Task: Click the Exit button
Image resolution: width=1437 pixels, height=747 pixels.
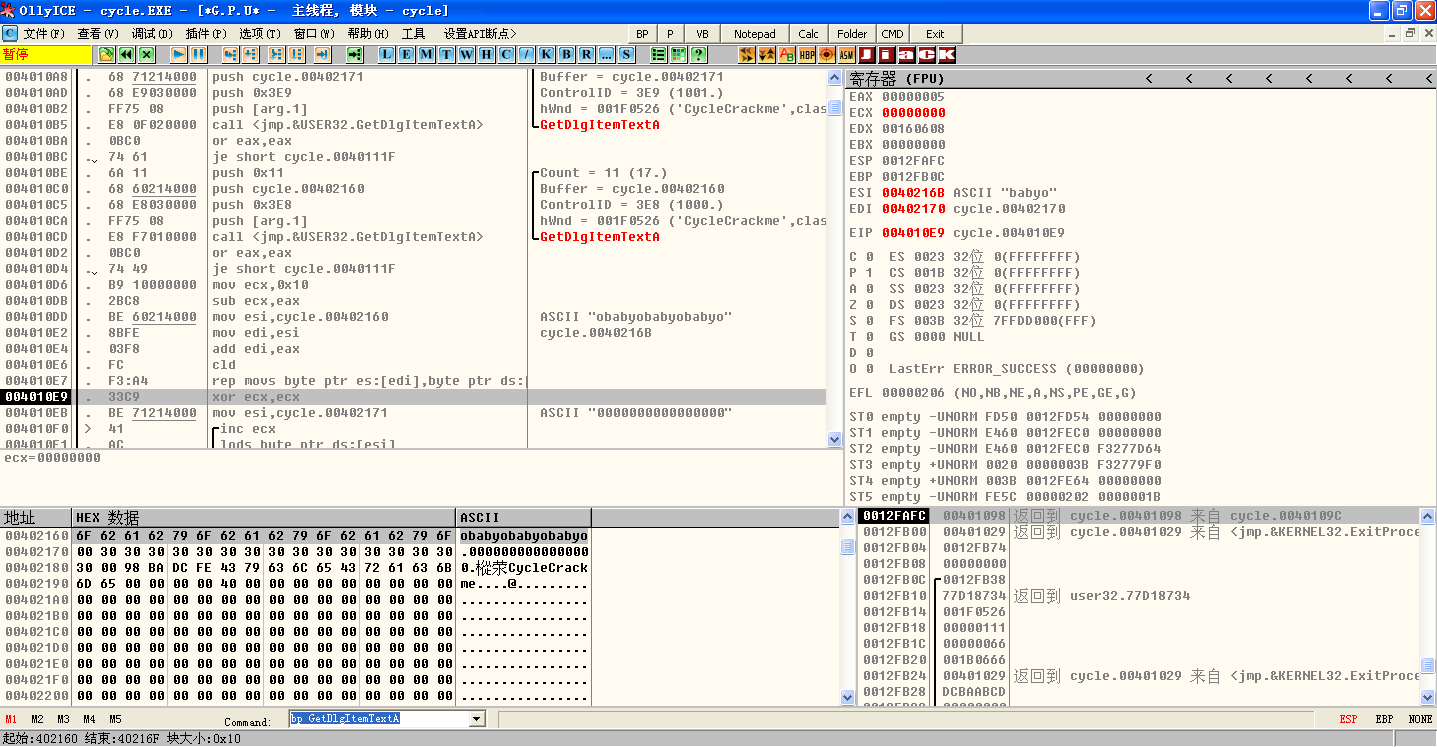Action: 935,34
